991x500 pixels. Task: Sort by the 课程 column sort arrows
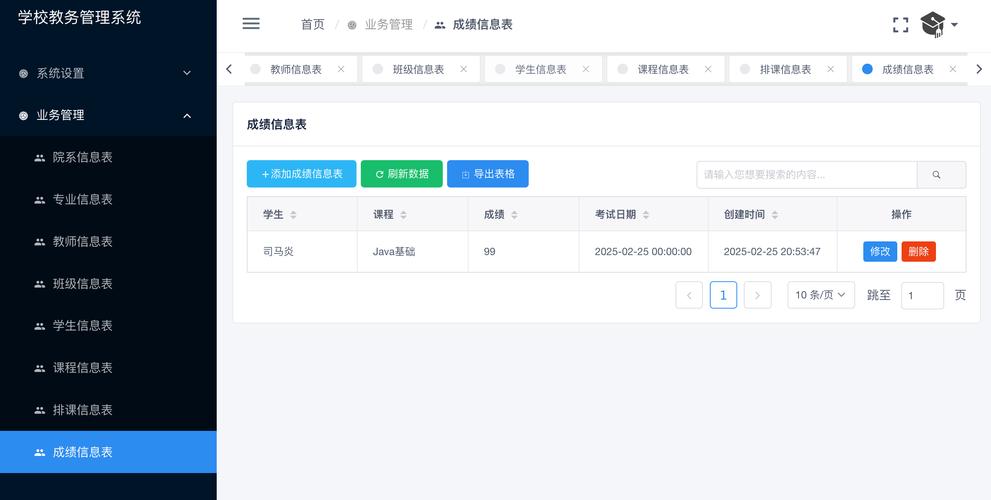coord(403,215)
